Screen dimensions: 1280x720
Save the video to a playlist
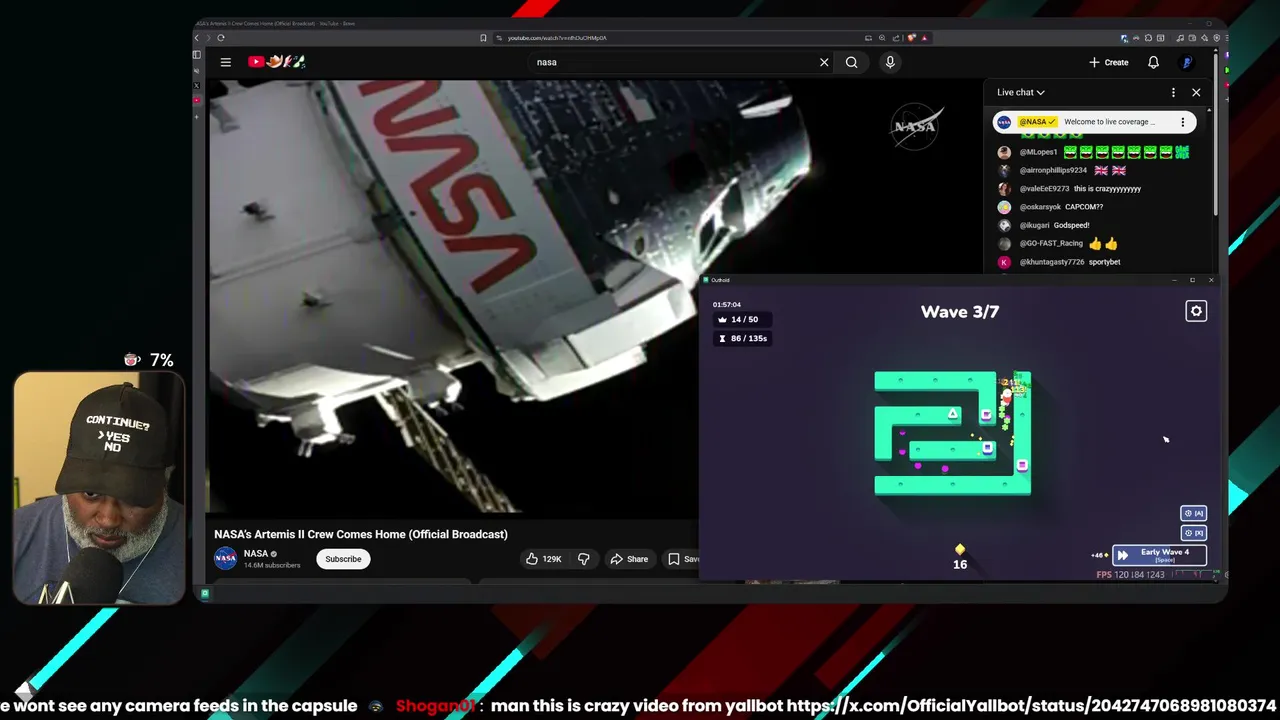pos(682,559)
